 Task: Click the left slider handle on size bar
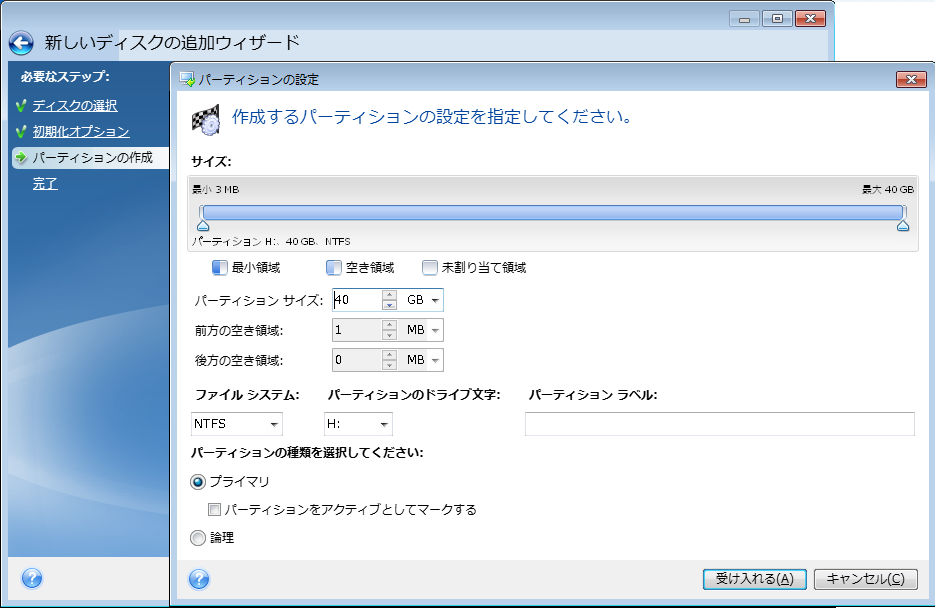(x=203, y=226)
